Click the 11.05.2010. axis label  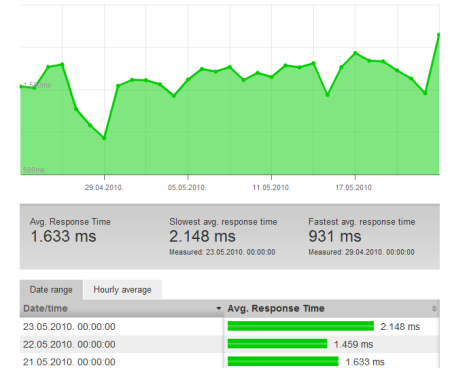(x=271, y=187)
